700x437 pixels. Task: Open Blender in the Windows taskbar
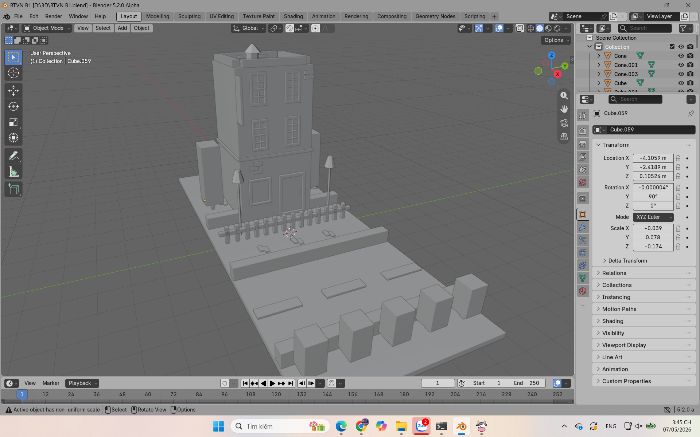tap(462, 426)
